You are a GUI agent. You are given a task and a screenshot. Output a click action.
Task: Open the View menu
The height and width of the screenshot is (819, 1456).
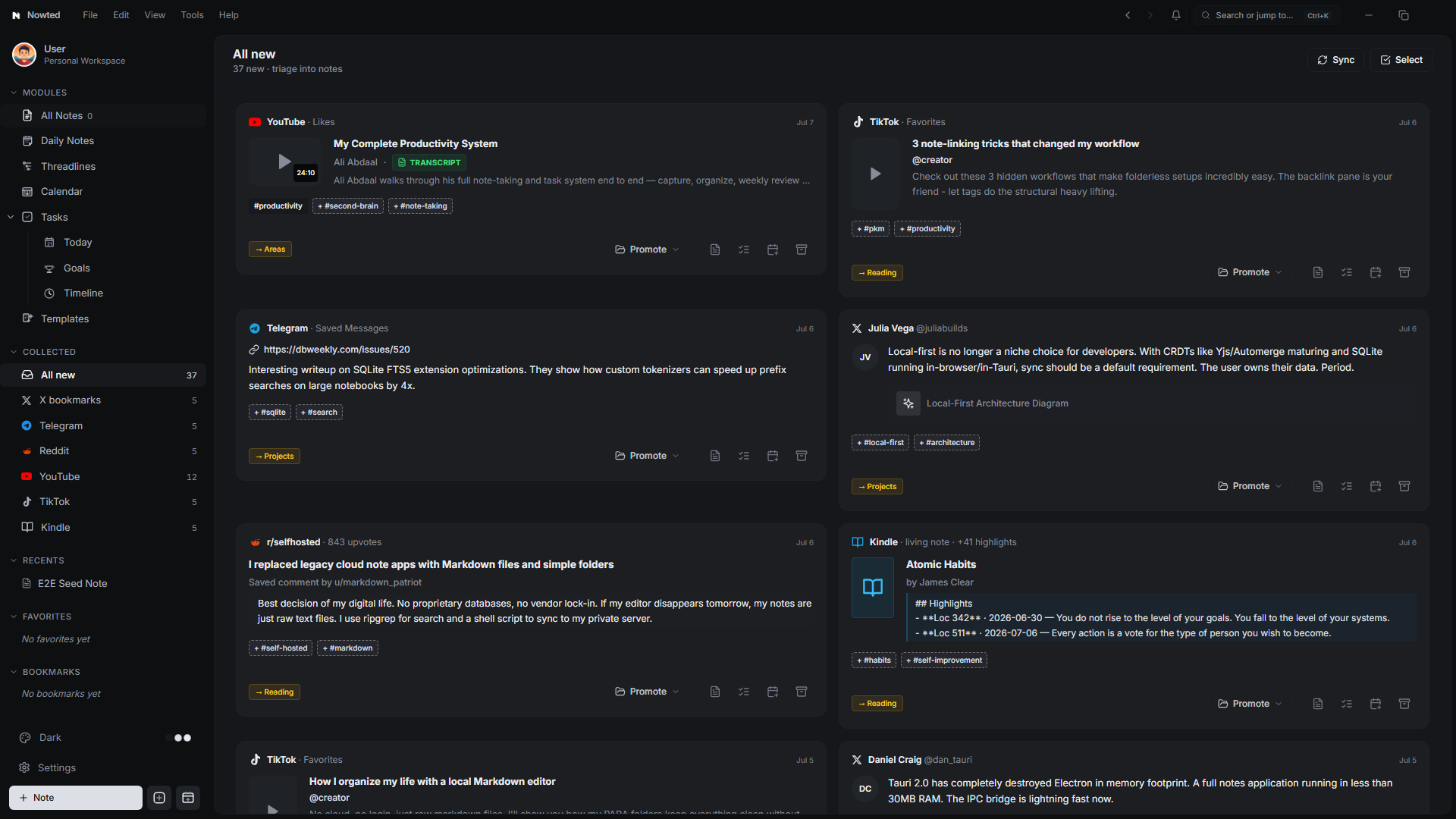pyautogui.click(x=155, y=15)
